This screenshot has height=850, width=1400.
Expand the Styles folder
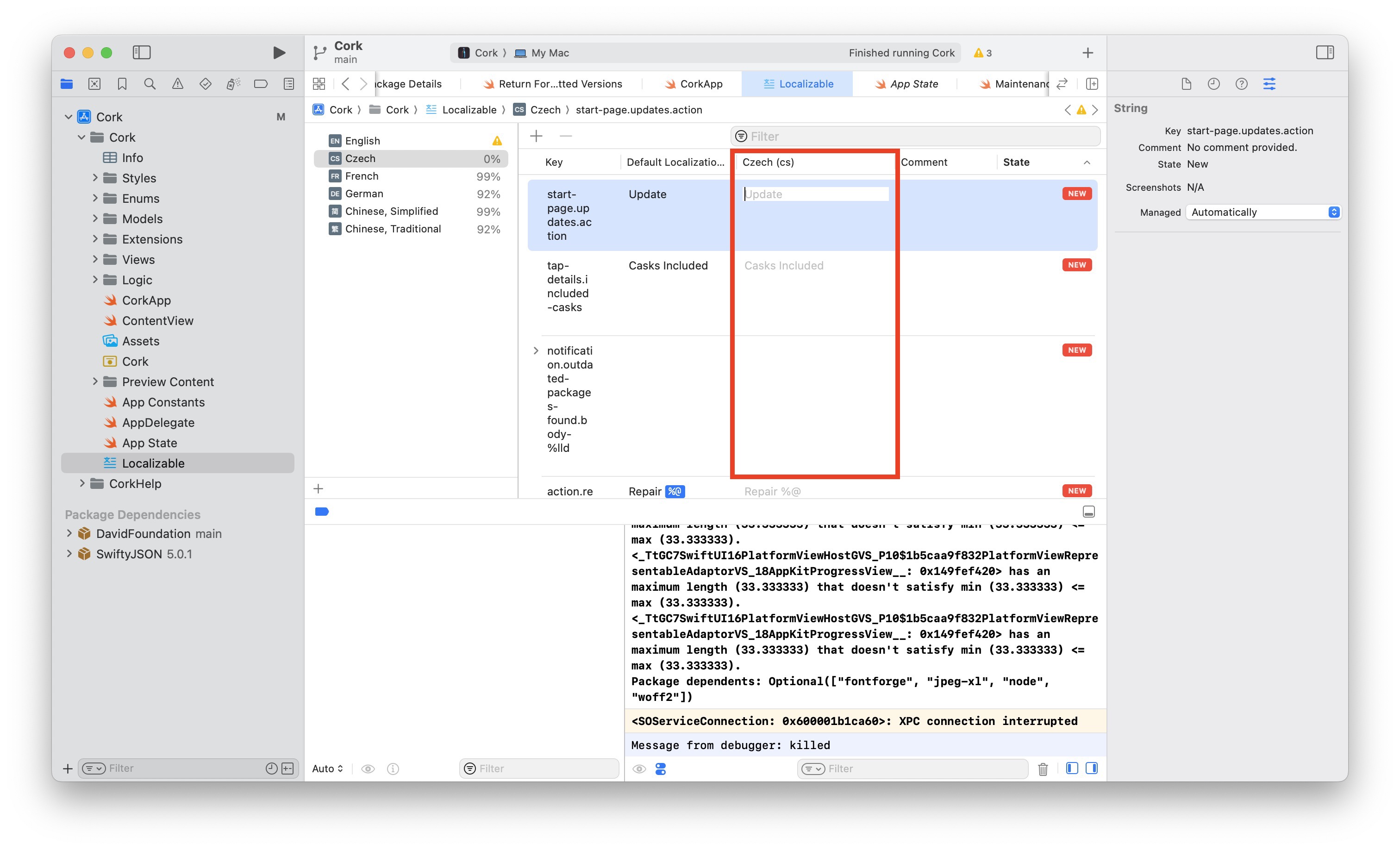pyautogui.click(x=95, y=178)
